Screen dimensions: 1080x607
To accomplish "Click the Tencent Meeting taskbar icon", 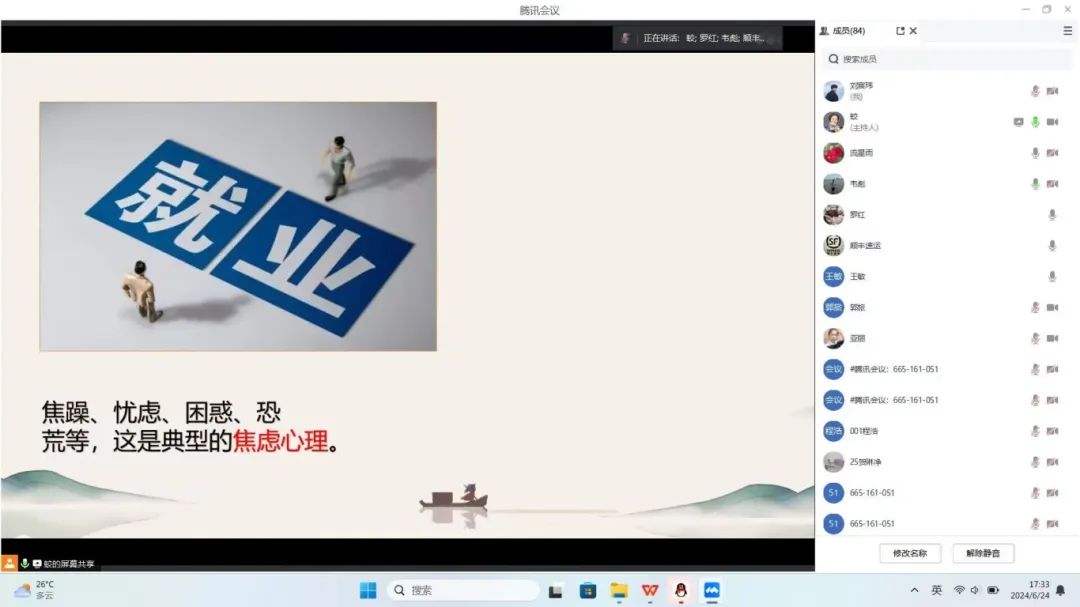I will 712,590.
